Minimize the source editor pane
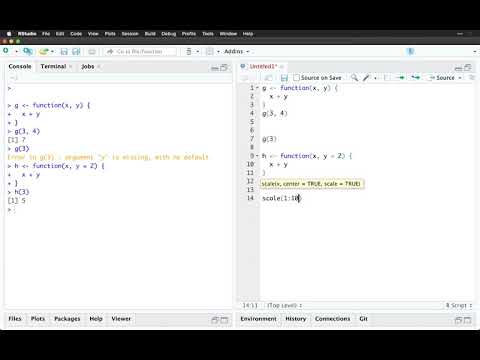Viewport: 480px width, 360px height. click(x=459, y=68)
